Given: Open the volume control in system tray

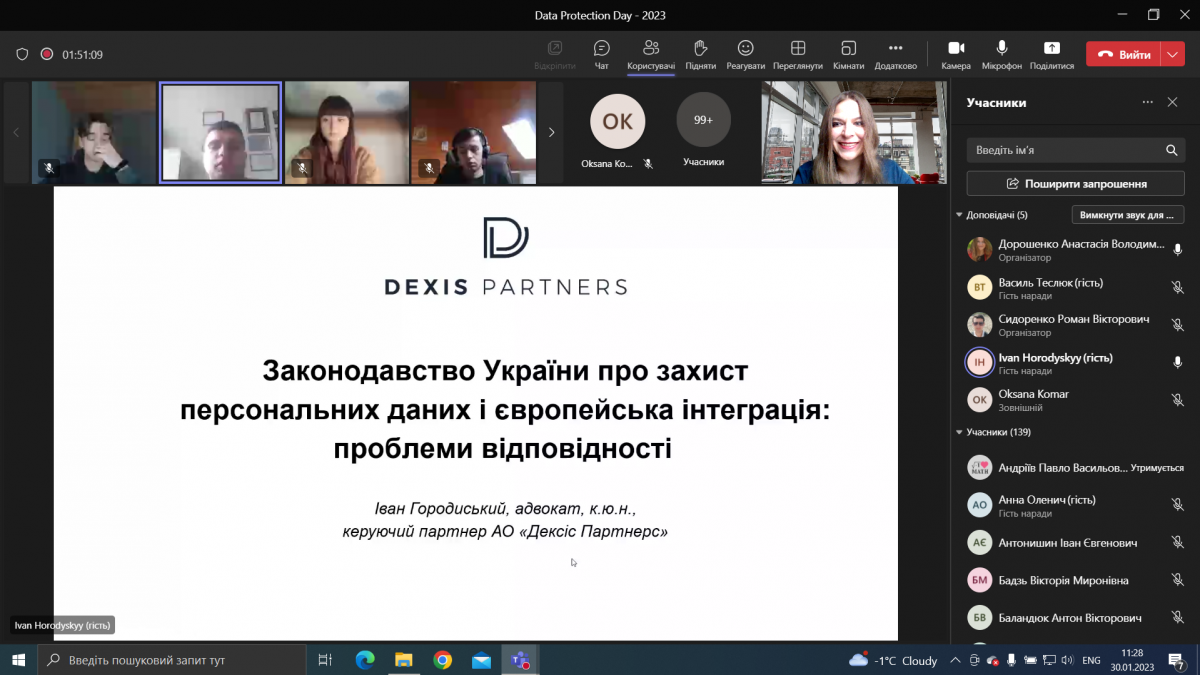Looking at the screenshot, I should coord(1069,660).
